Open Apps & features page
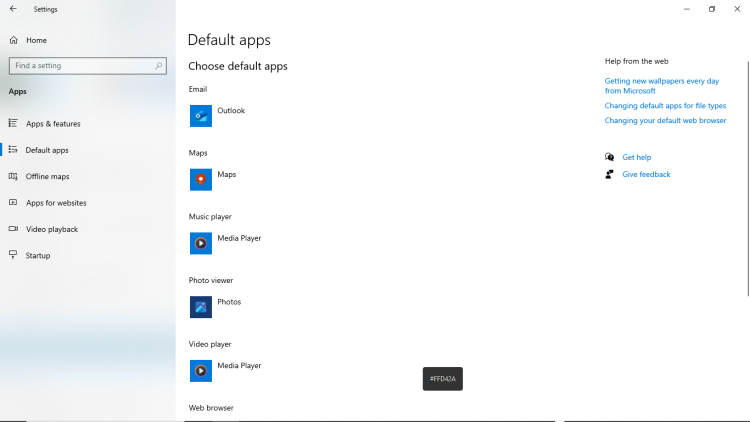 (53, 124)
